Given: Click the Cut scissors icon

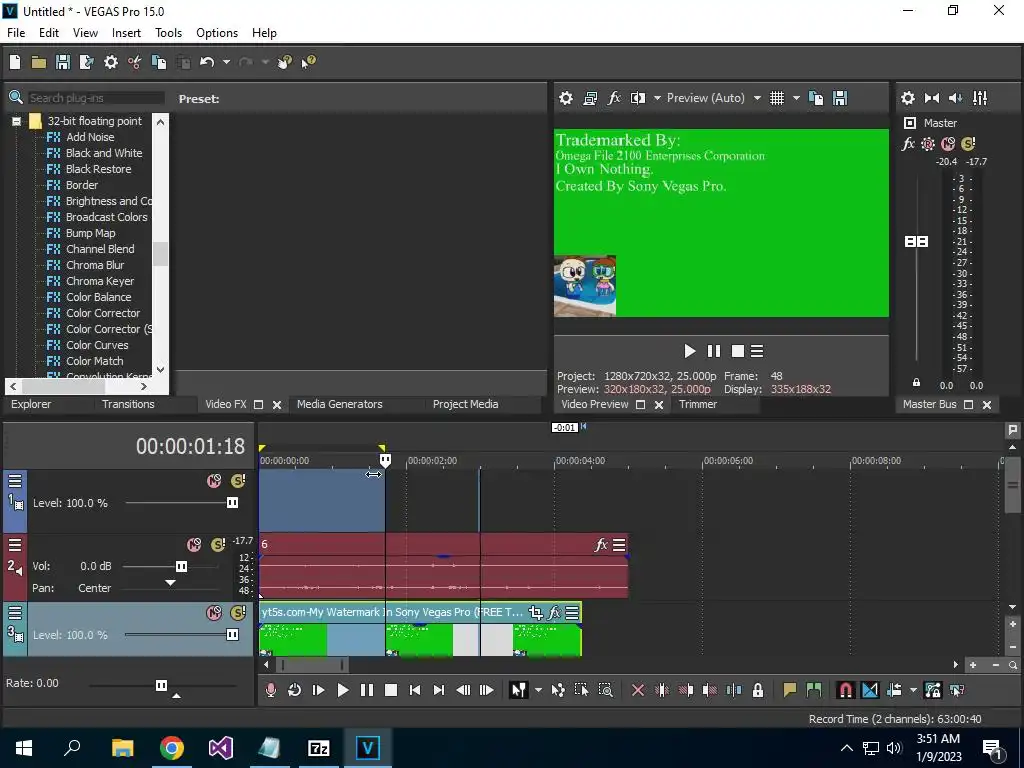Looking at the screenshot, I should coord(135,62).
